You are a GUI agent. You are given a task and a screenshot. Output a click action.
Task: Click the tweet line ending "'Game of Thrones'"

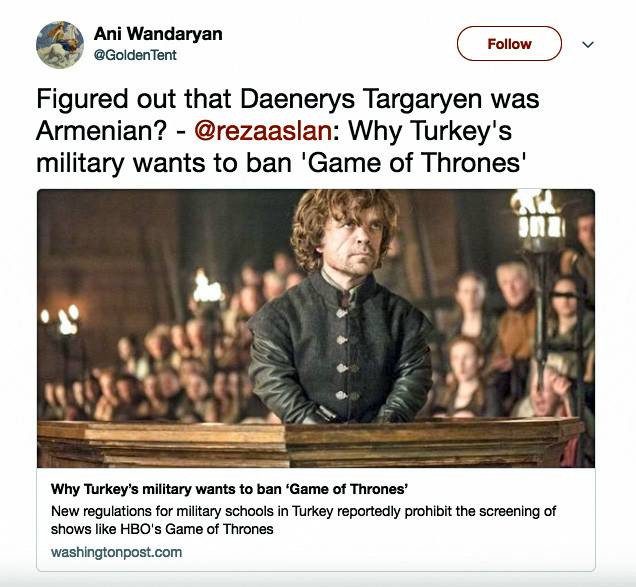281,163
